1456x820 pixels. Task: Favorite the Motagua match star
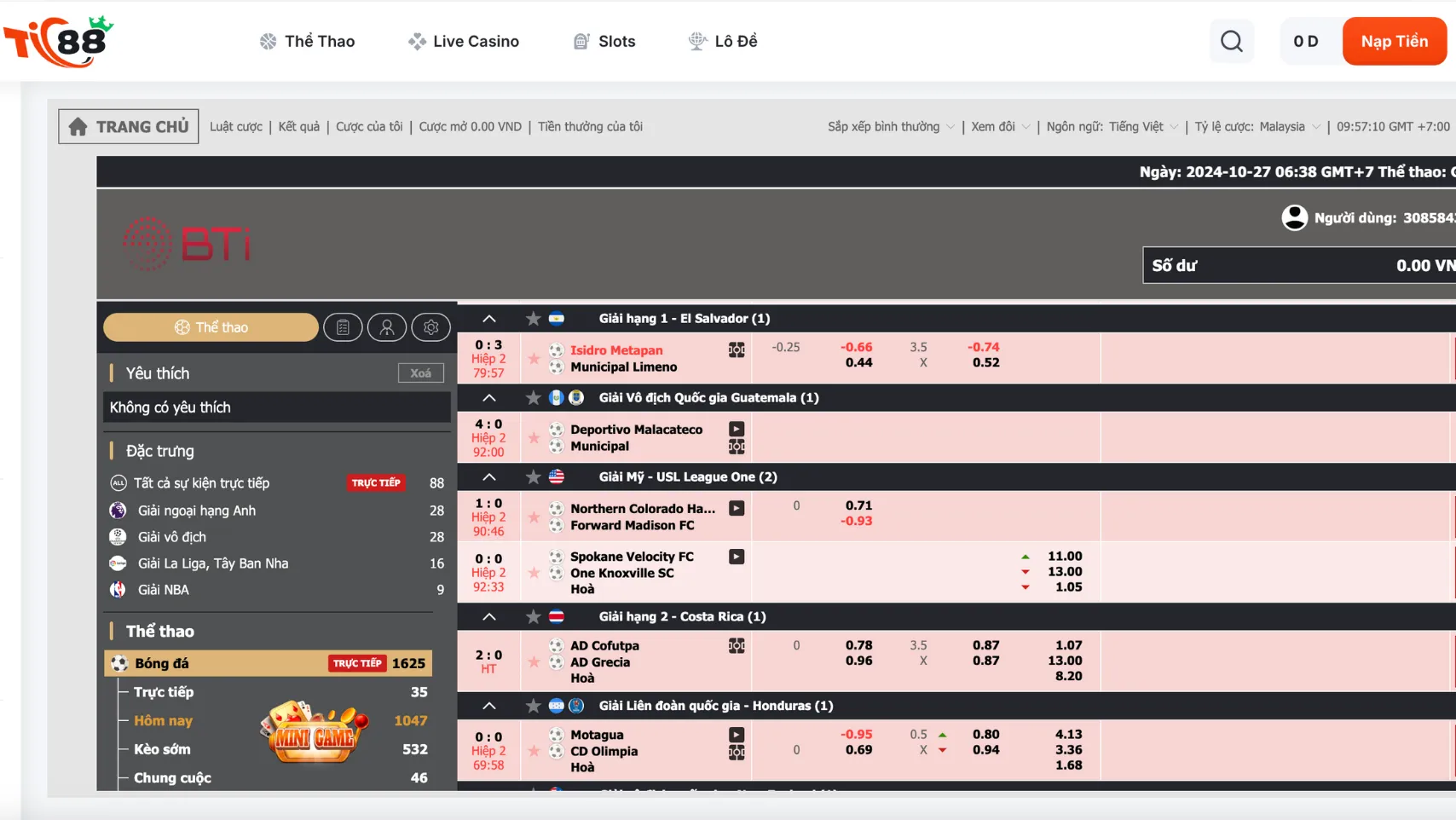click(534, 751)
